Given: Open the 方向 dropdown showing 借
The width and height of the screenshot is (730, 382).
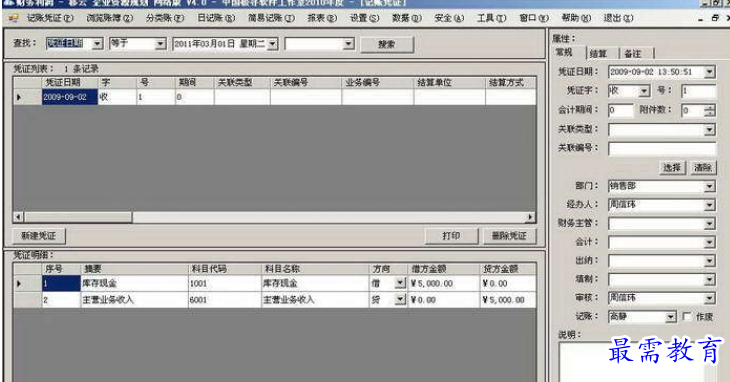Looking at the screenshot, I should click(x=400, y=283).
